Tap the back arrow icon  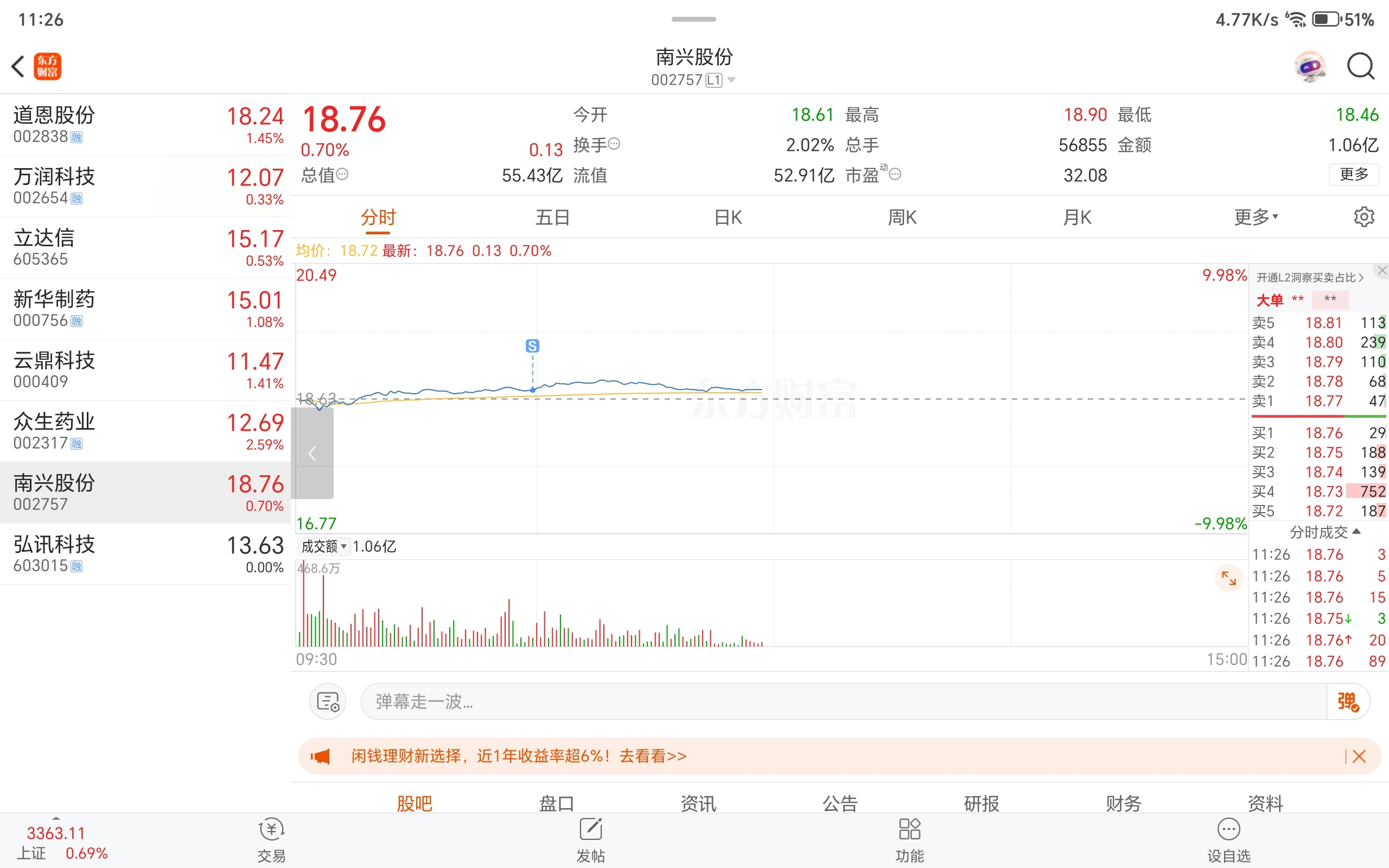(x=18, y=67)
